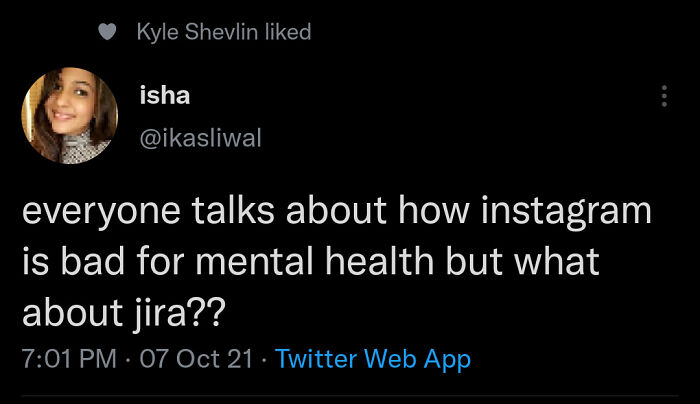Click the display name isha
This screenshot has width=700, height=404.
pyautogui.click(x=165, y=95)
